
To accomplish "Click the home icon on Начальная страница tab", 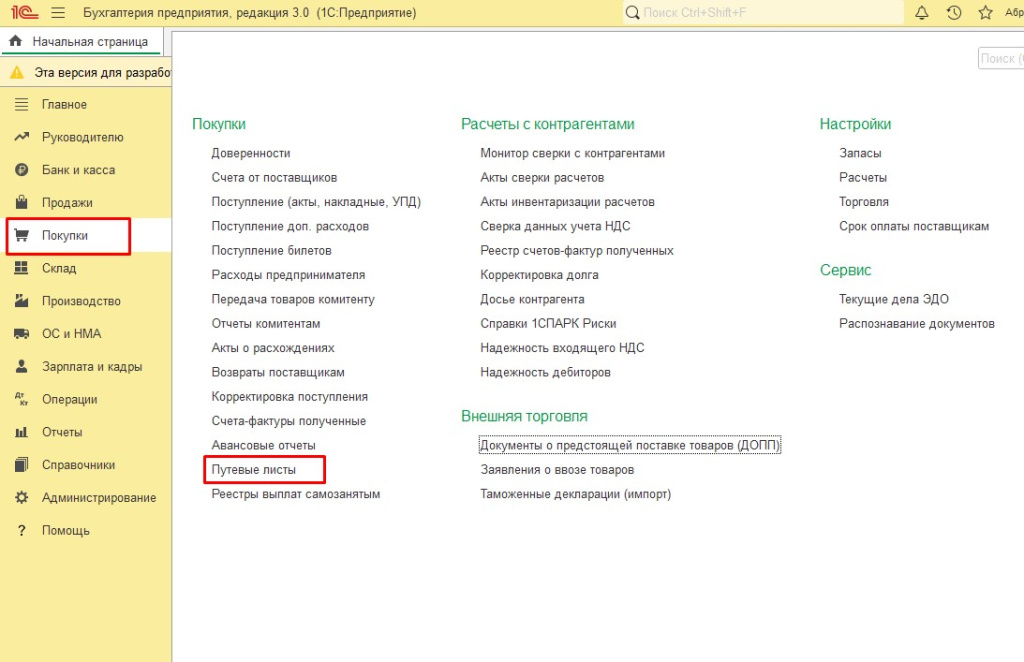I will [16, 41].
